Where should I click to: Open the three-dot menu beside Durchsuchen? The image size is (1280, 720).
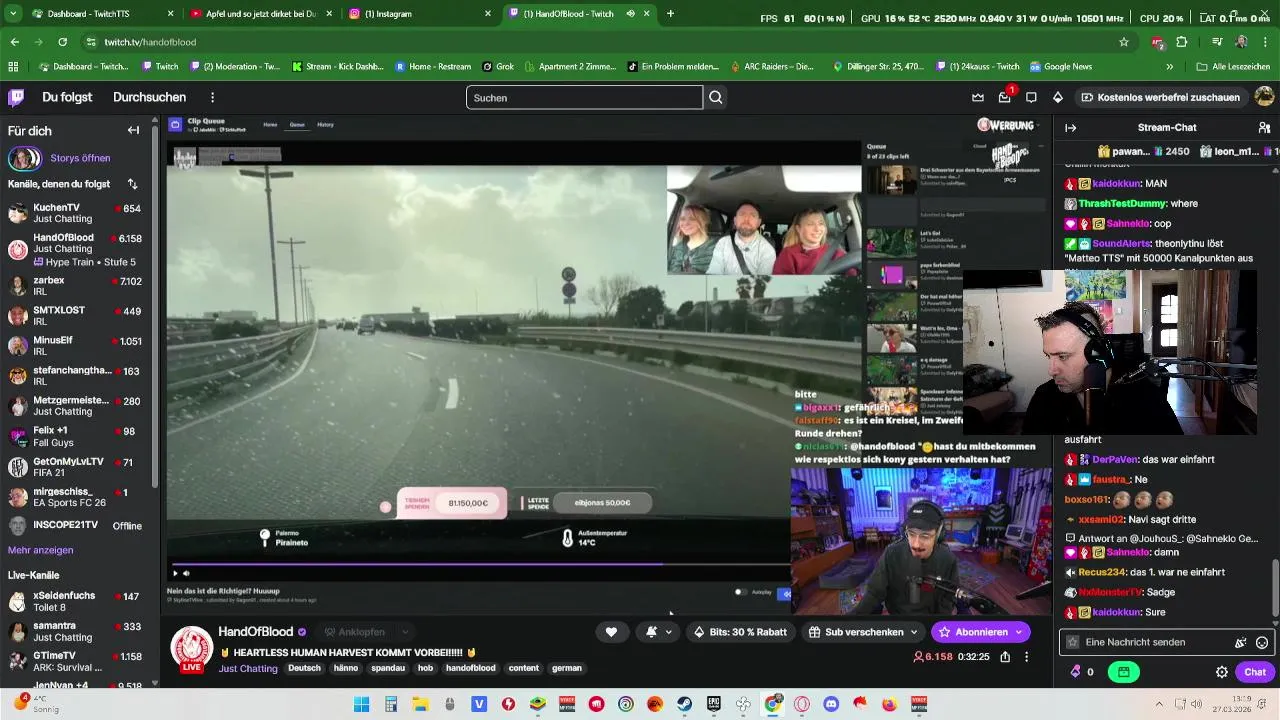tap(212, 97)
